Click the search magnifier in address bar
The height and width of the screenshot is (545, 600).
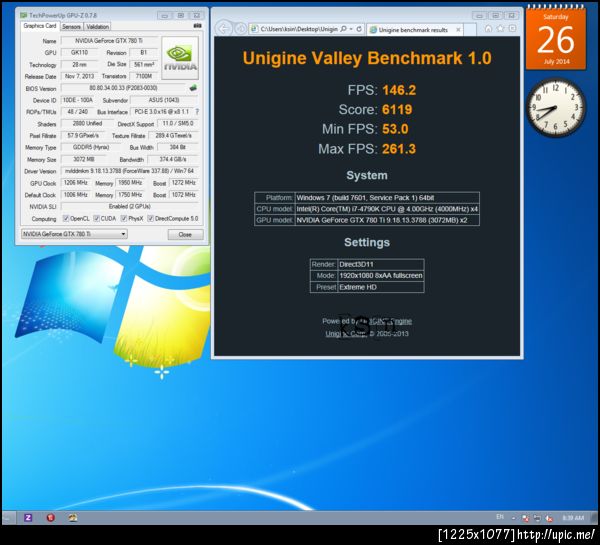343,29
